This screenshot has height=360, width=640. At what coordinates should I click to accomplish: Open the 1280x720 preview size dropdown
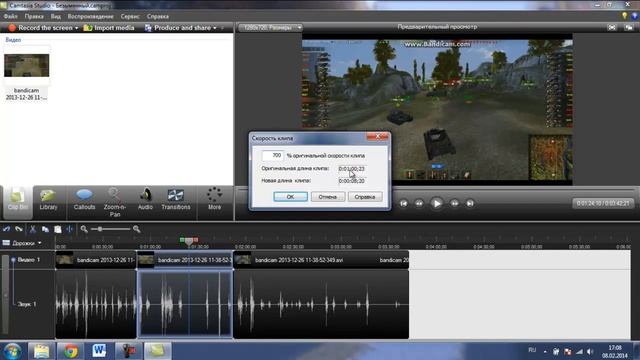click(x=270, y=27)
